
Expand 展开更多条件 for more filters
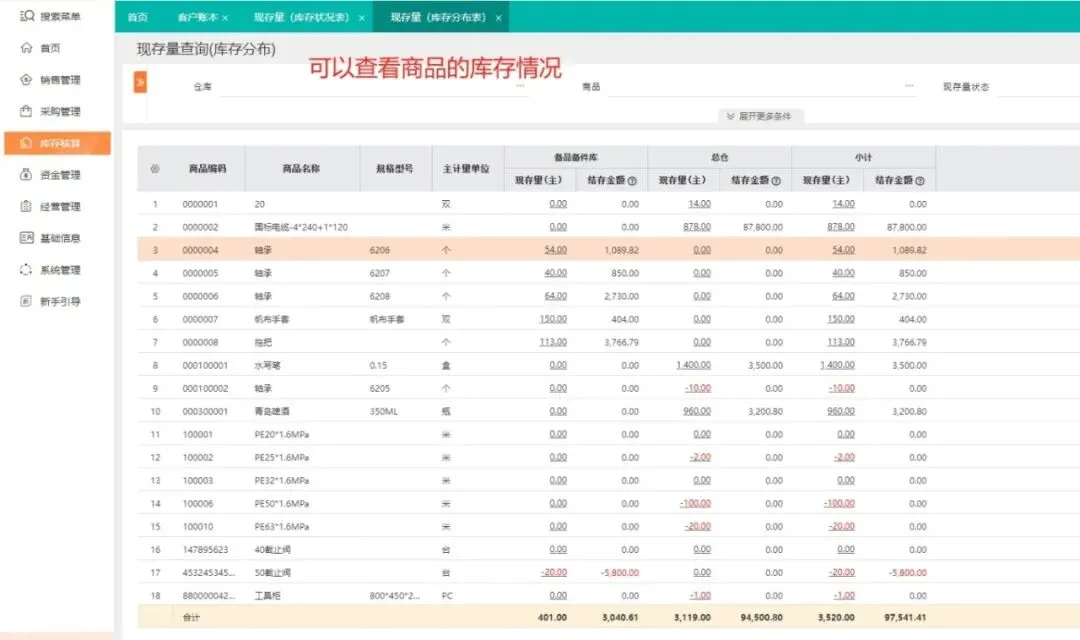coord(759,116)
